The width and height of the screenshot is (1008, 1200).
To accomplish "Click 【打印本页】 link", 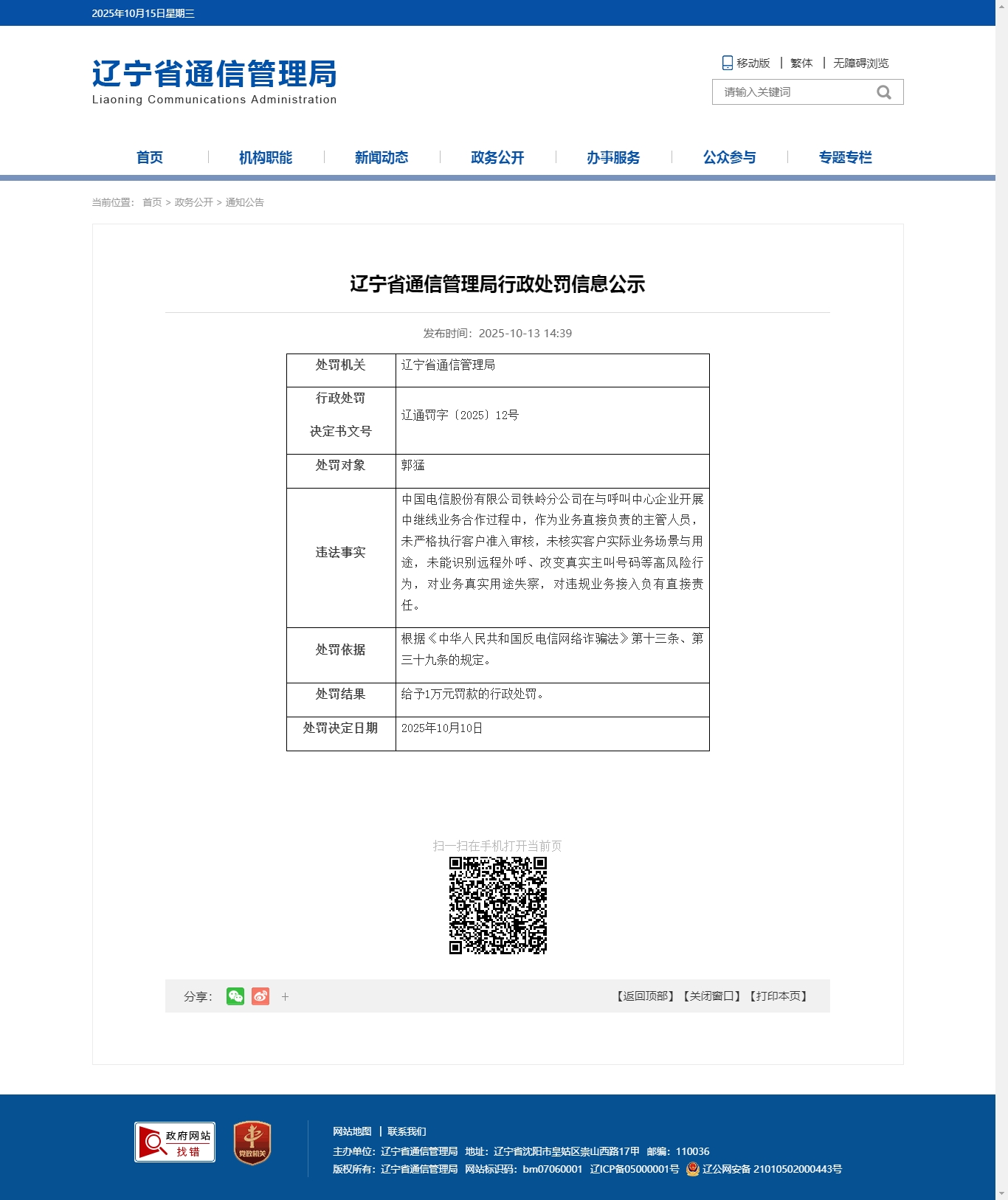I will pyautogui.click(x=779, y=996).
